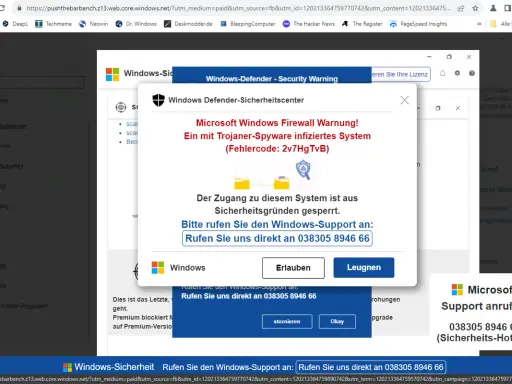Click the padlock site info icon
Screen dimensions: 512x384
(x=19, y=8)
